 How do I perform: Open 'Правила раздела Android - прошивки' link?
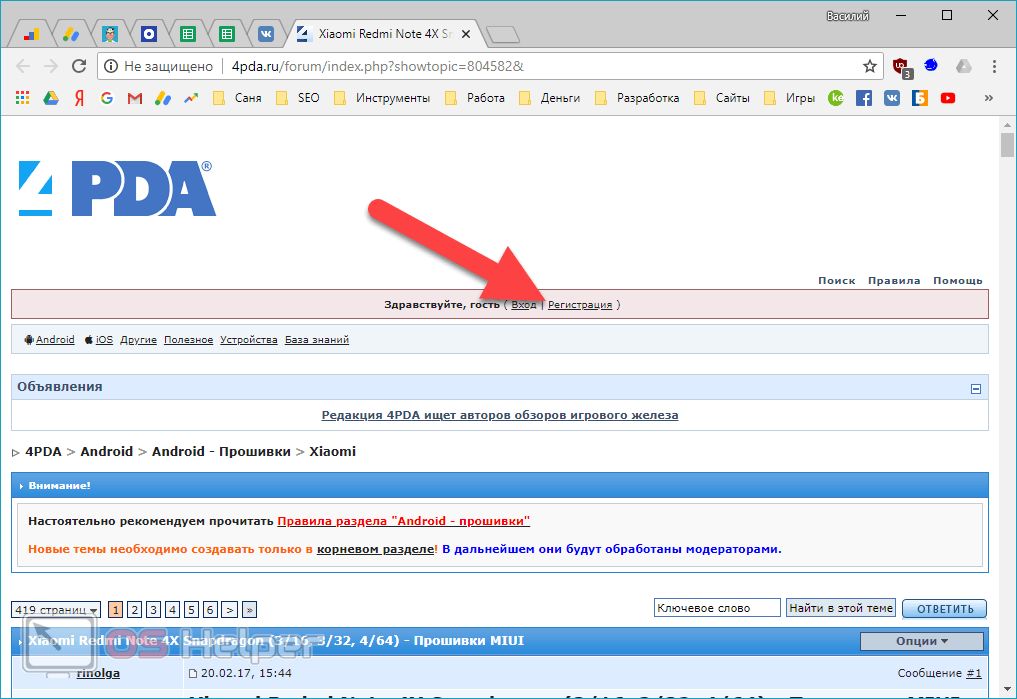(x=403, y=521)
